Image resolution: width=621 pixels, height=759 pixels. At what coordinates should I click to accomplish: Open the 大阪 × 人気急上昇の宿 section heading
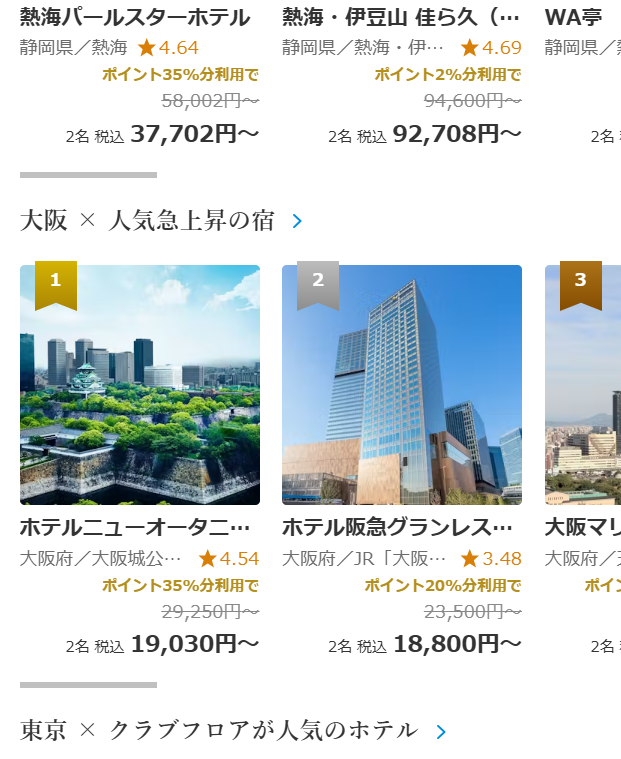(147, 221)
